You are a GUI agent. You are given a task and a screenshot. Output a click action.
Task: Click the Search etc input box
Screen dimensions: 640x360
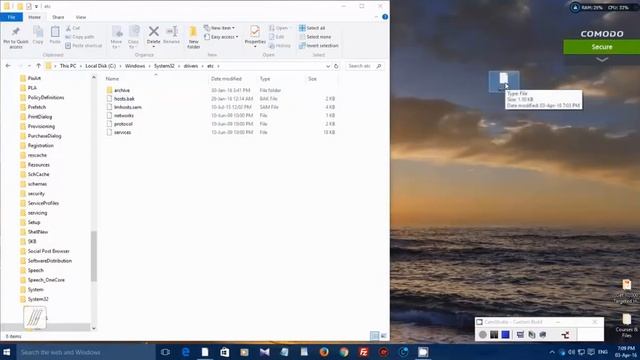pos(364,66)
